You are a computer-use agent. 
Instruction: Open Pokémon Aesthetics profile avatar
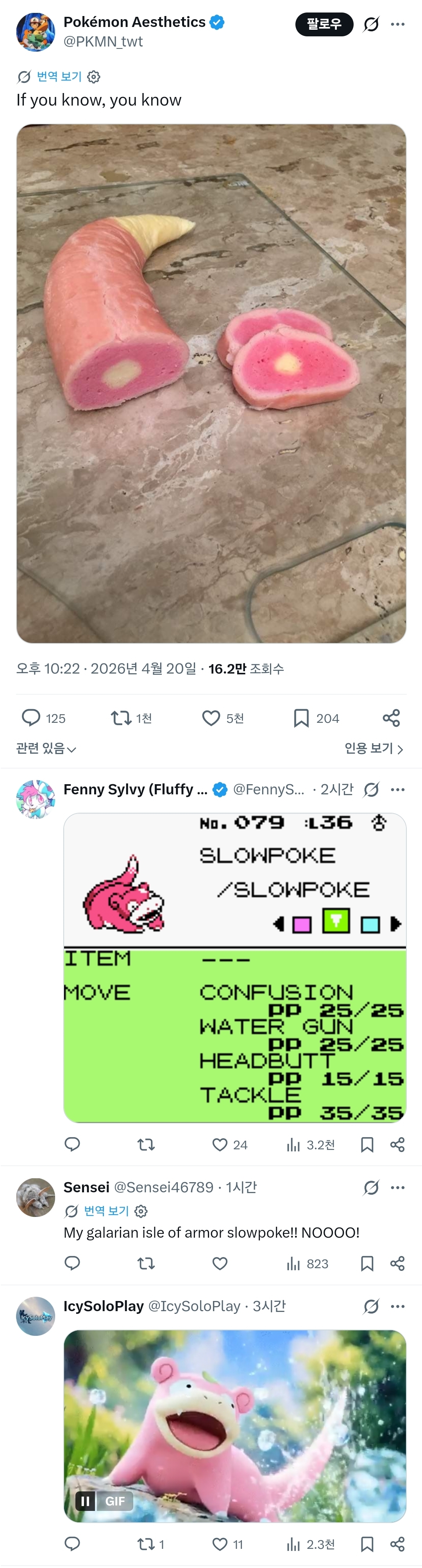(x=35, y=32)
